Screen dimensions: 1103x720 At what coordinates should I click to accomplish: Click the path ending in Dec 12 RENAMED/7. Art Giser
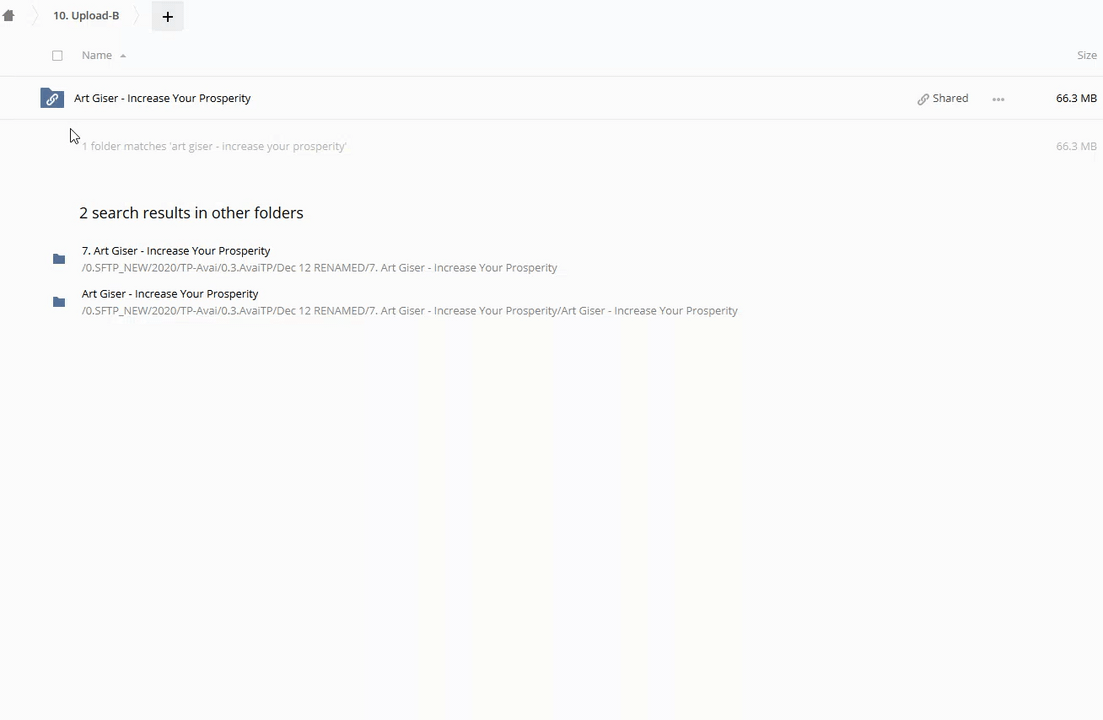point(319,268)
